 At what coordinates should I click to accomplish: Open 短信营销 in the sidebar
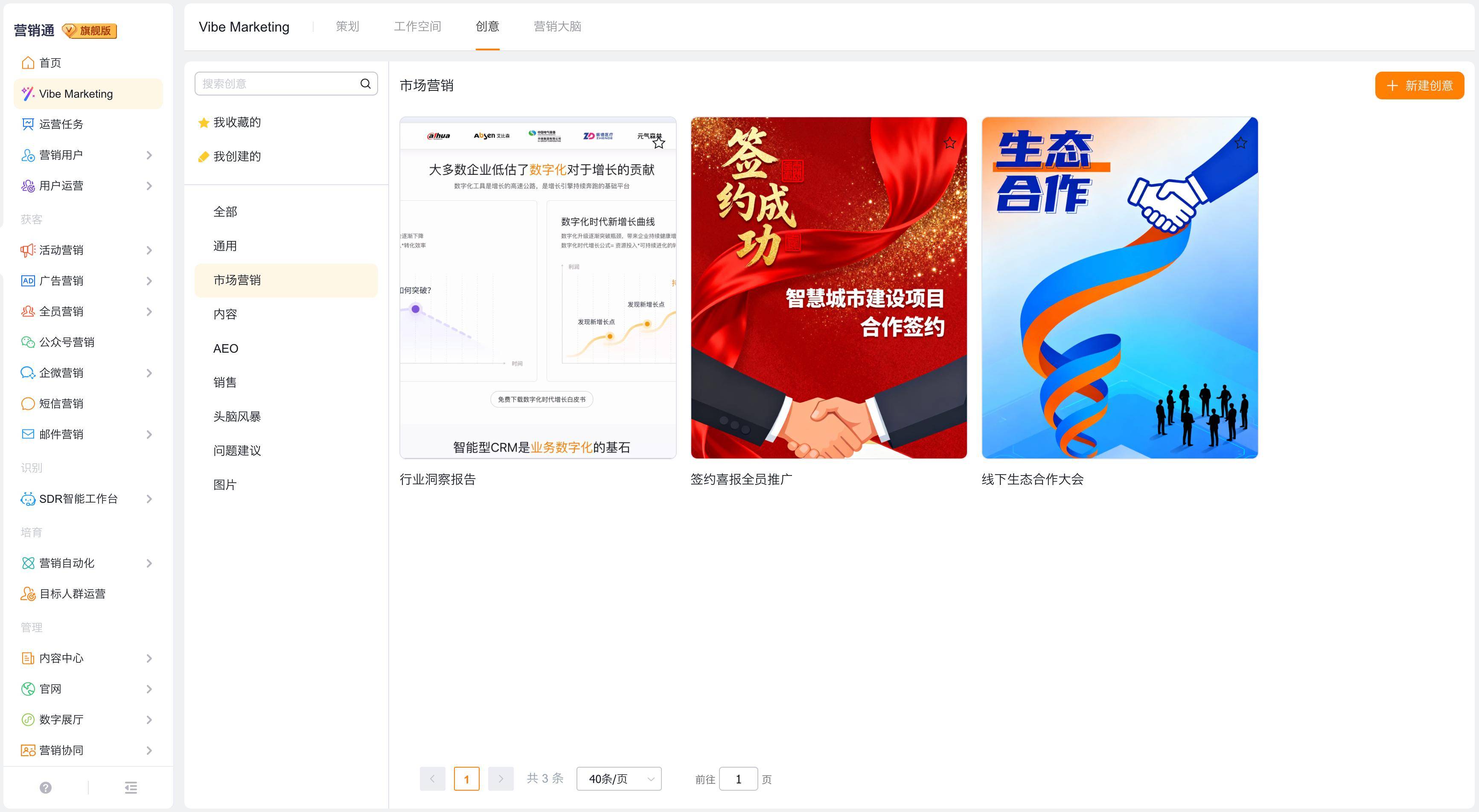(61, 403)
